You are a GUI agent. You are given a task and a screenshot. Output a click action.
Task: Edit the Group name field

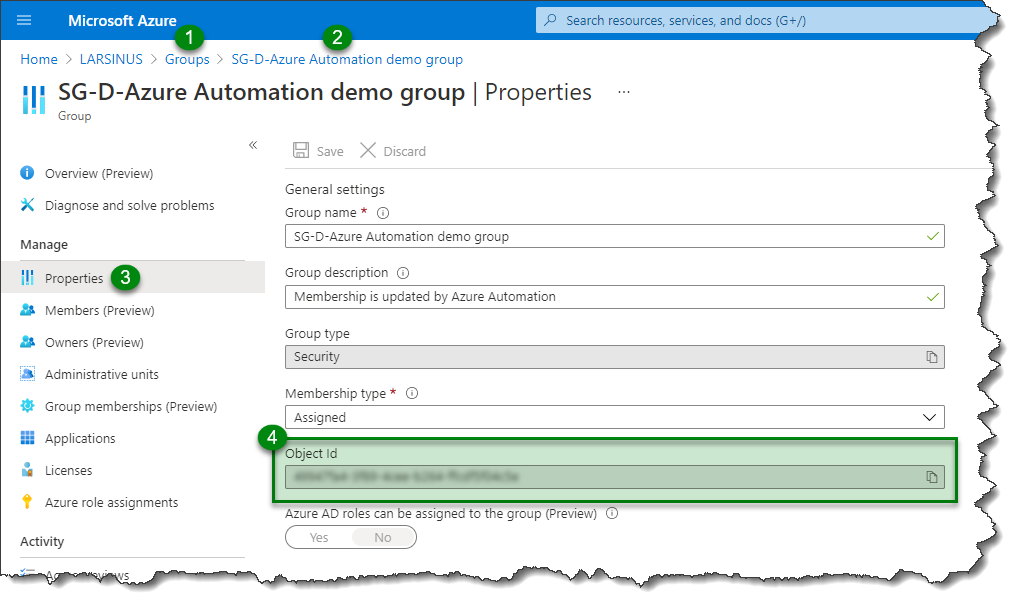tap(615, 236)
